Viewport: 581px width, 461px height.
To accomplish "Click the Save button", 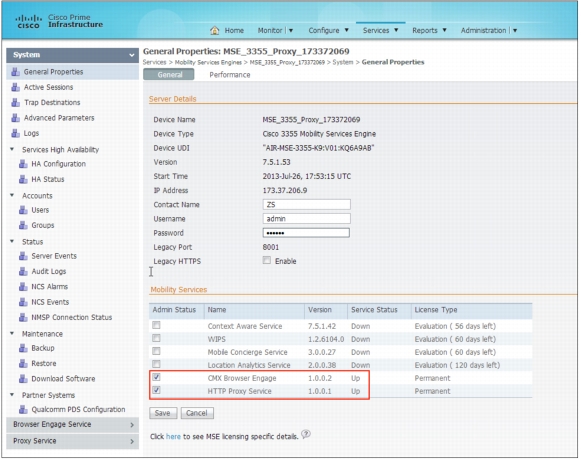I will 163,413.
